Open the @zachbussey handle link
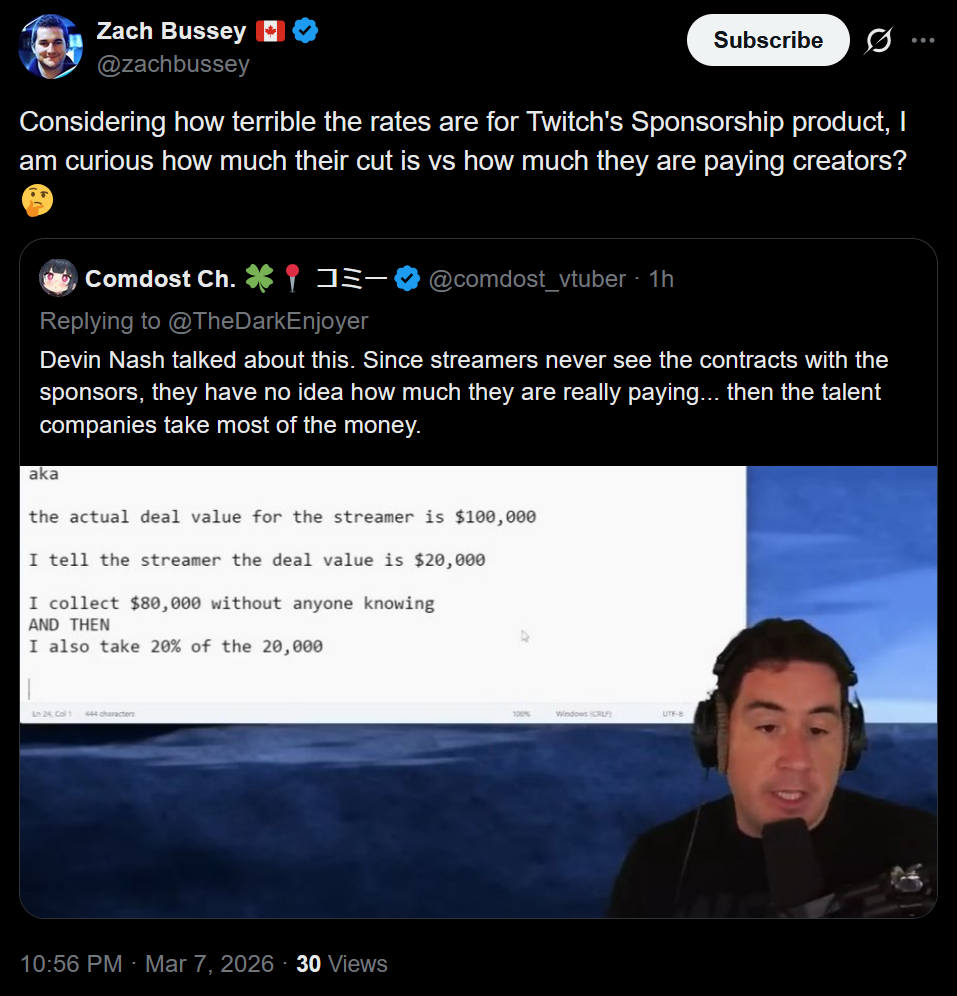The image size is (957, 996). 173,64
